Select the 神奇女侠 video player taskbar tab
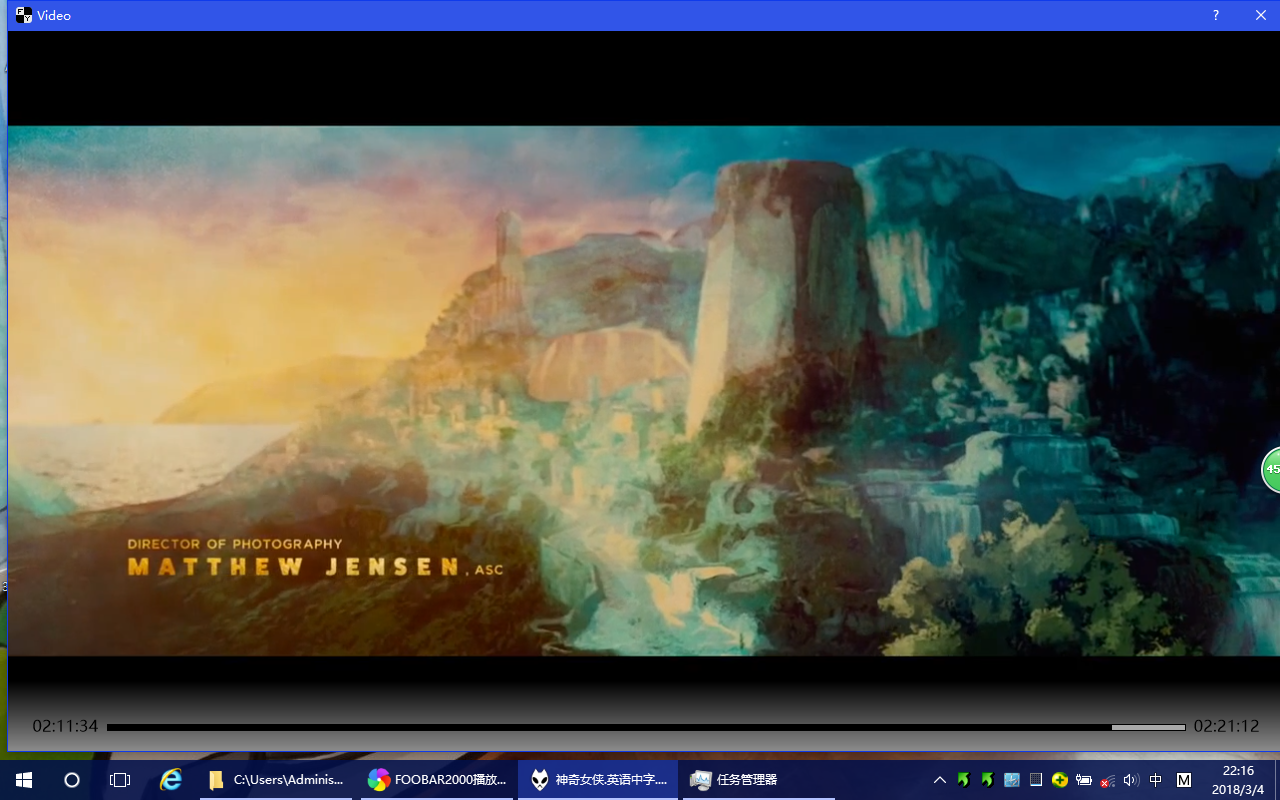1280x800 pixels. click(597, 779)
